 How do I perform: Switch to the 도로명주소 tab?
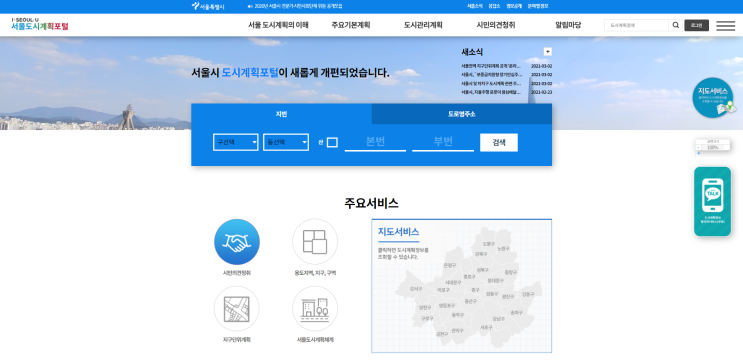coord(462,114)
